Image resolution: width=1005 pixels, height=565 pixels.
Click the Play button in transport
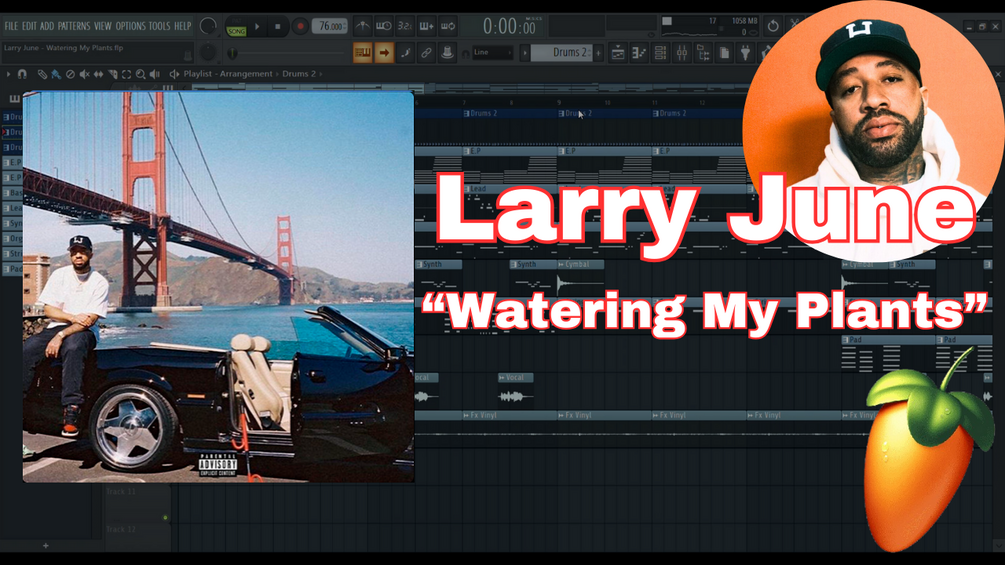point(257,27)
